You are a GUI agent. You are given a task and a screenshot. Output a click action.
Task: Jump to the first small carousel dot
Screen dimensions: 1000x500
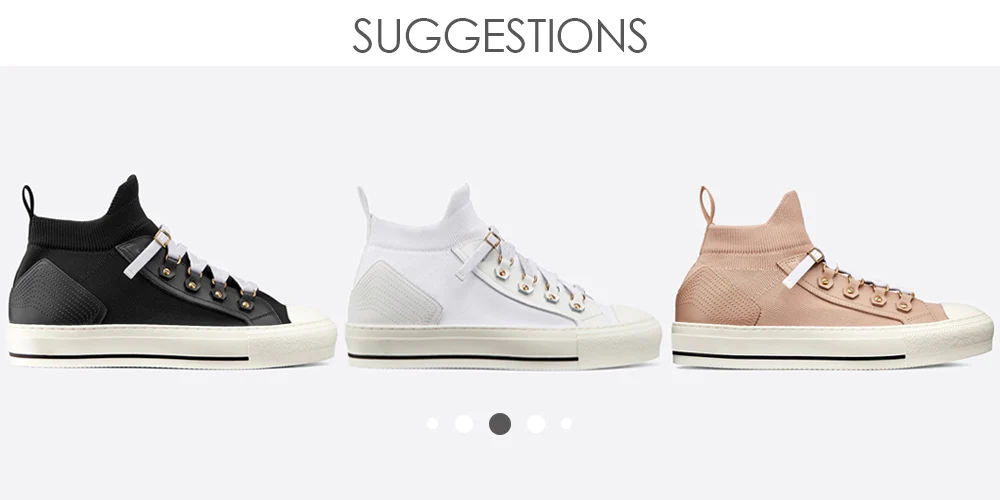click(432, 423)
